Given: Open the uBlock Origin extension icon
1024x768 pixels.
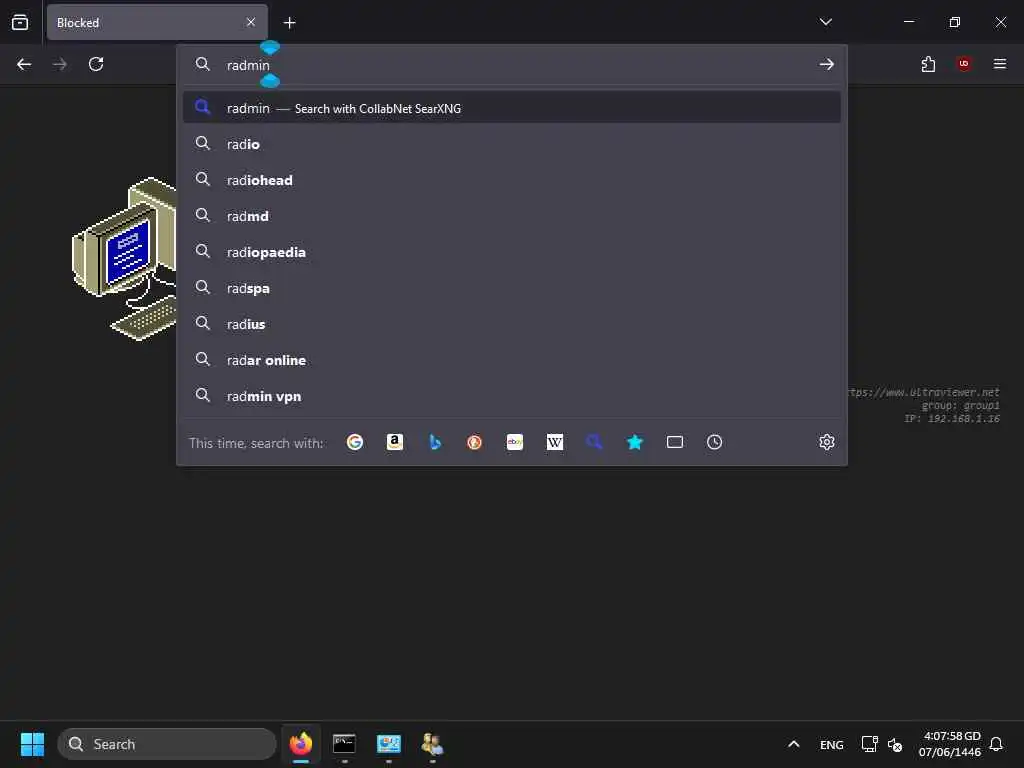Looking at the screenshot, I should click(x=964, y=64).
